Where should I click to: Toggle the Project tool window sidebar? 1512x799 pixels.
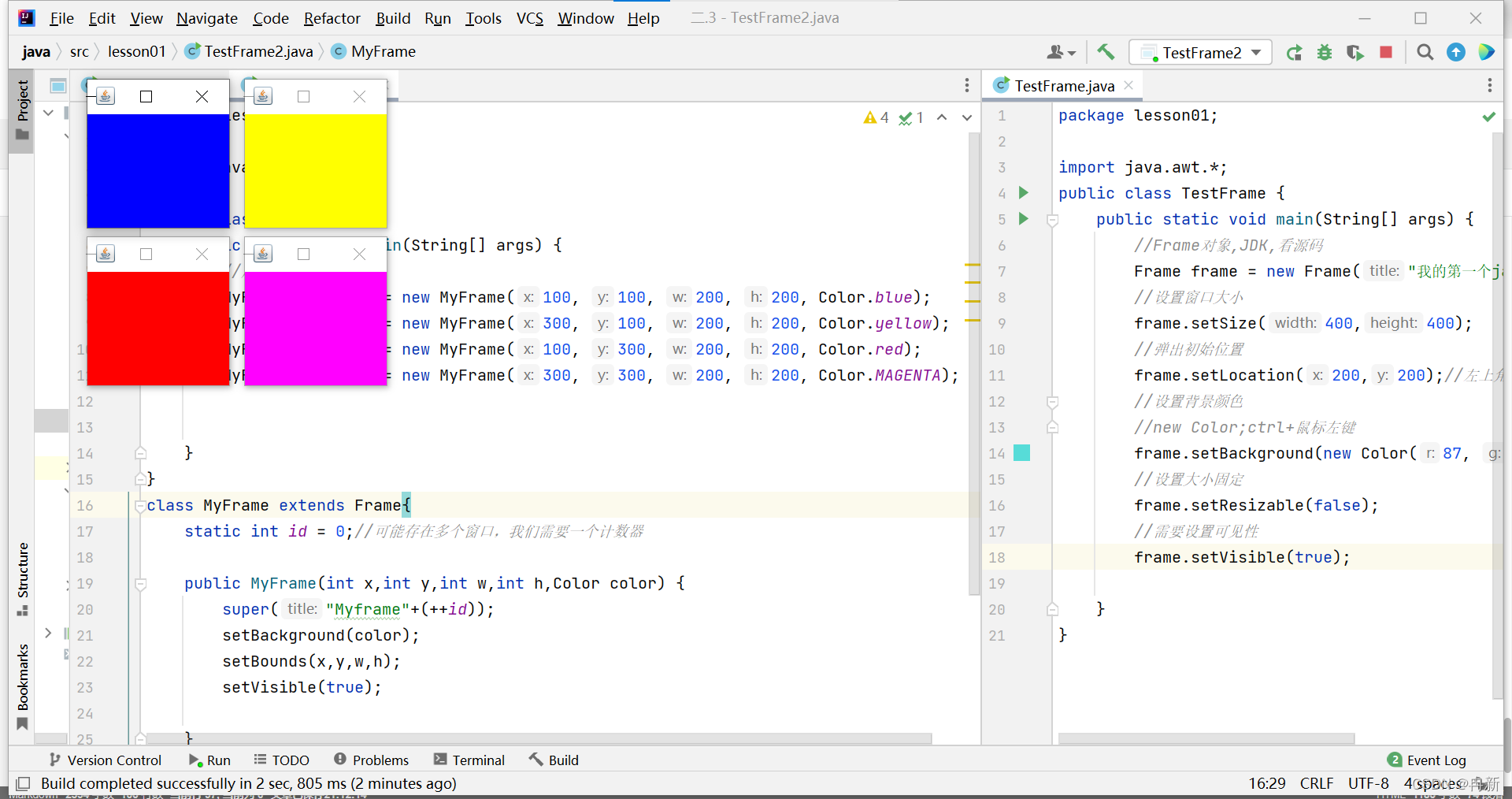click(x=22, y=111)
